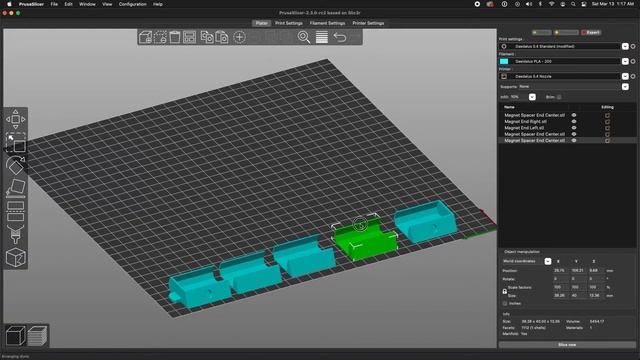640x360 pixels.
Task: Toggle visibility of Magnet End Right.stl
Action: click(x=574, y=122)
